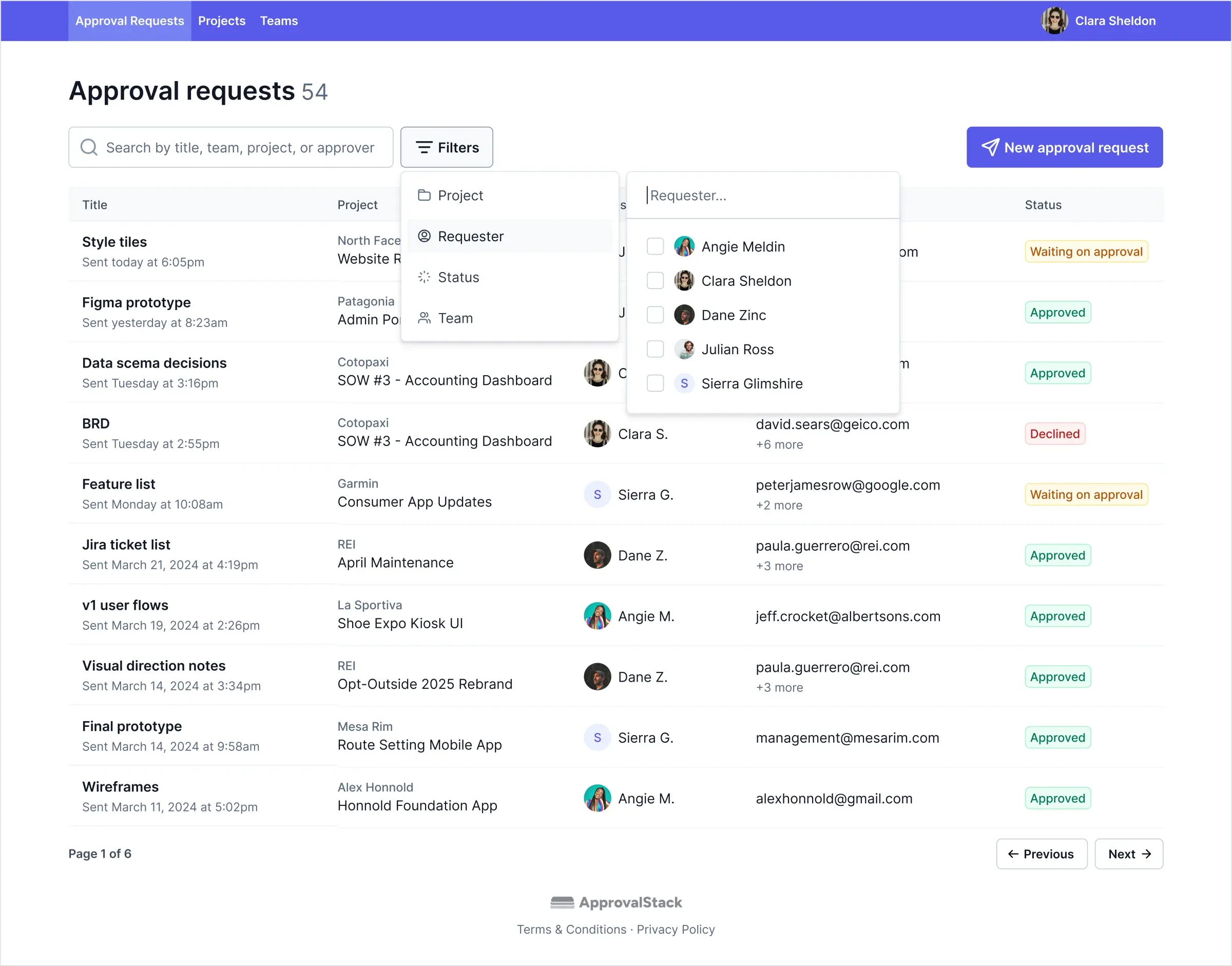Check the Clara Sheldon requester checkbox
This screenshot has width=1232, height=966.
click(x=654, y=281)
